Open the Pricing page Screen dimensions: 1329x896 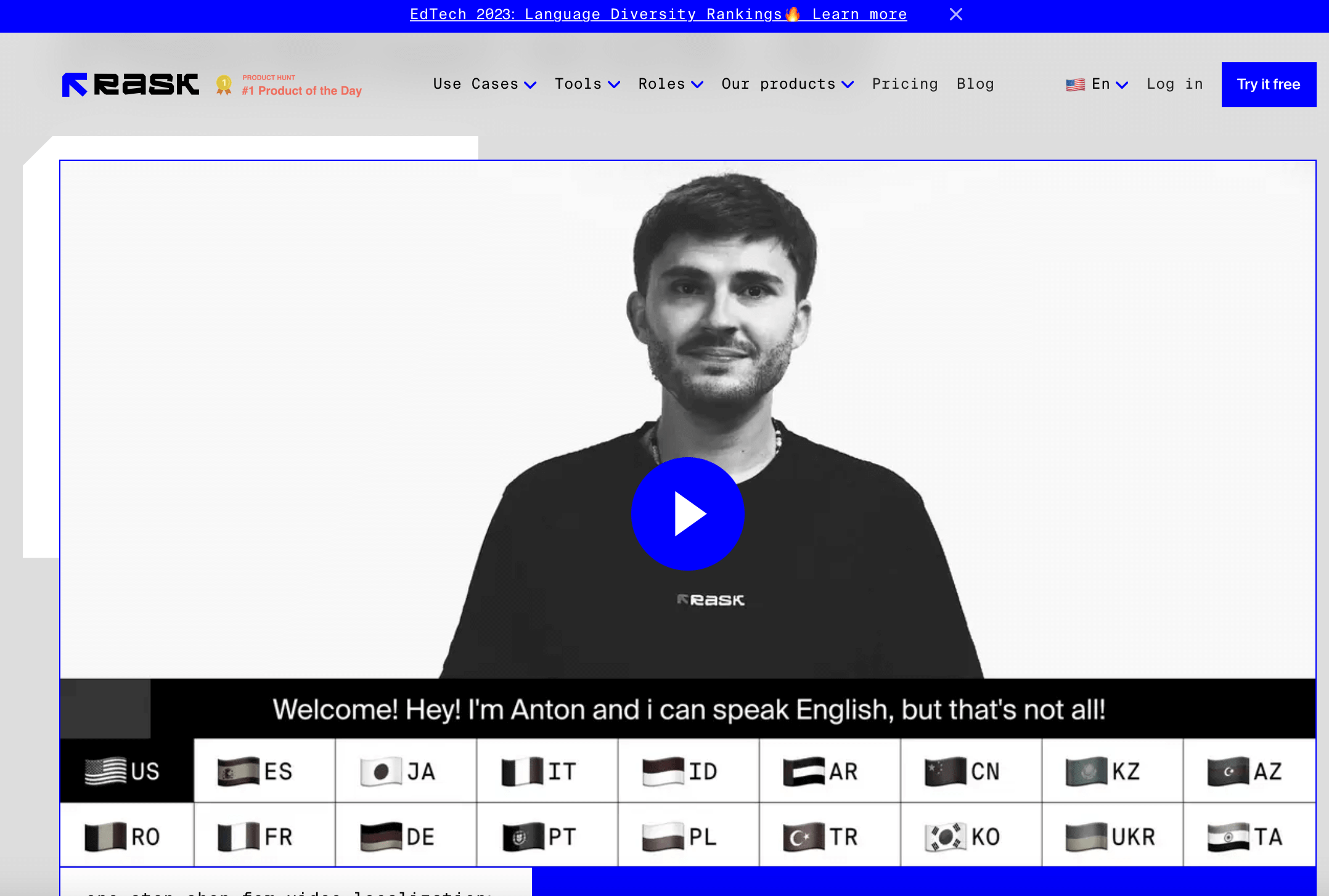904,84
